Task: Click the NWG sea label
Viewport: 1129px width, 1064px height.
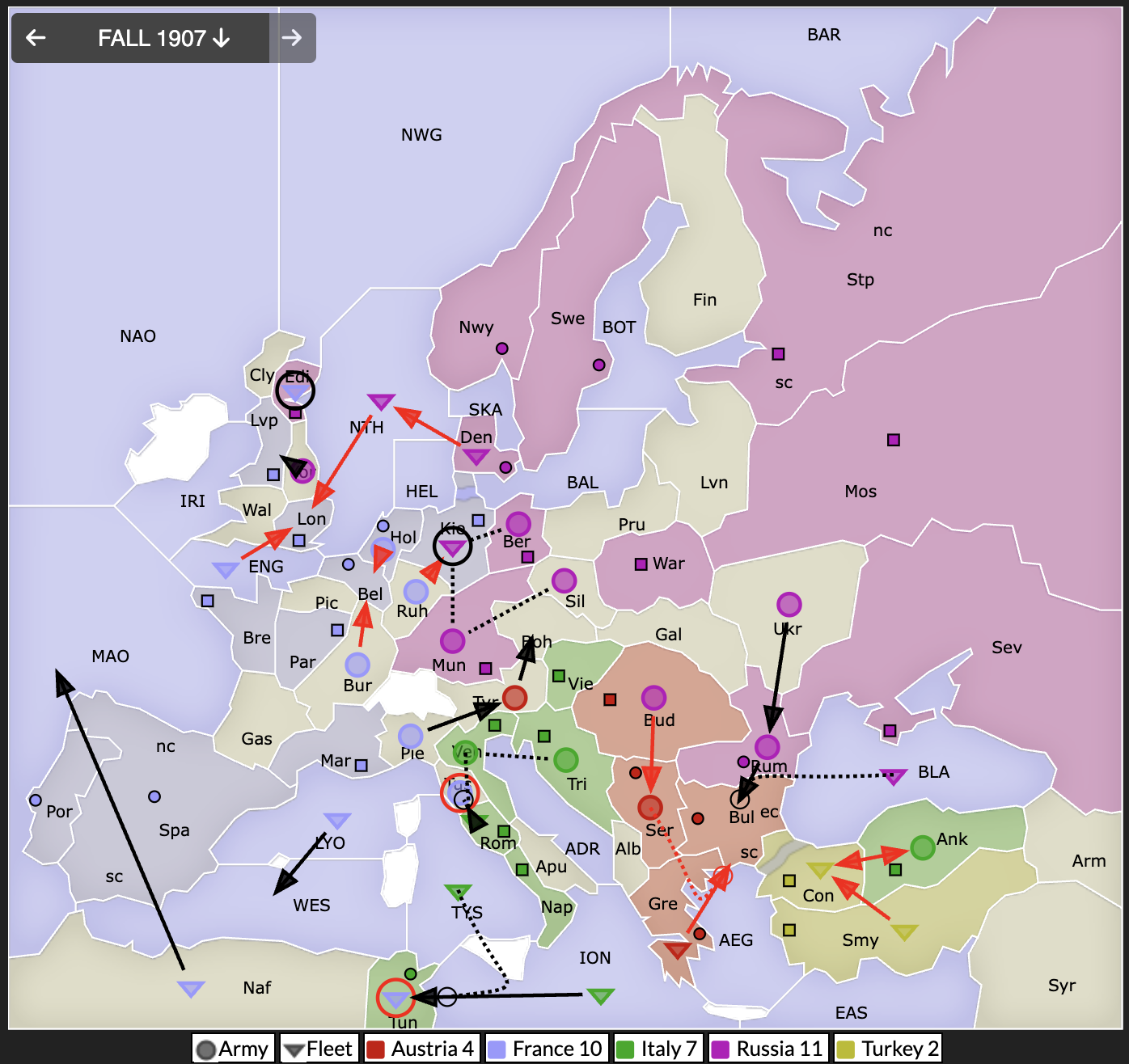Action: point(421,135)
